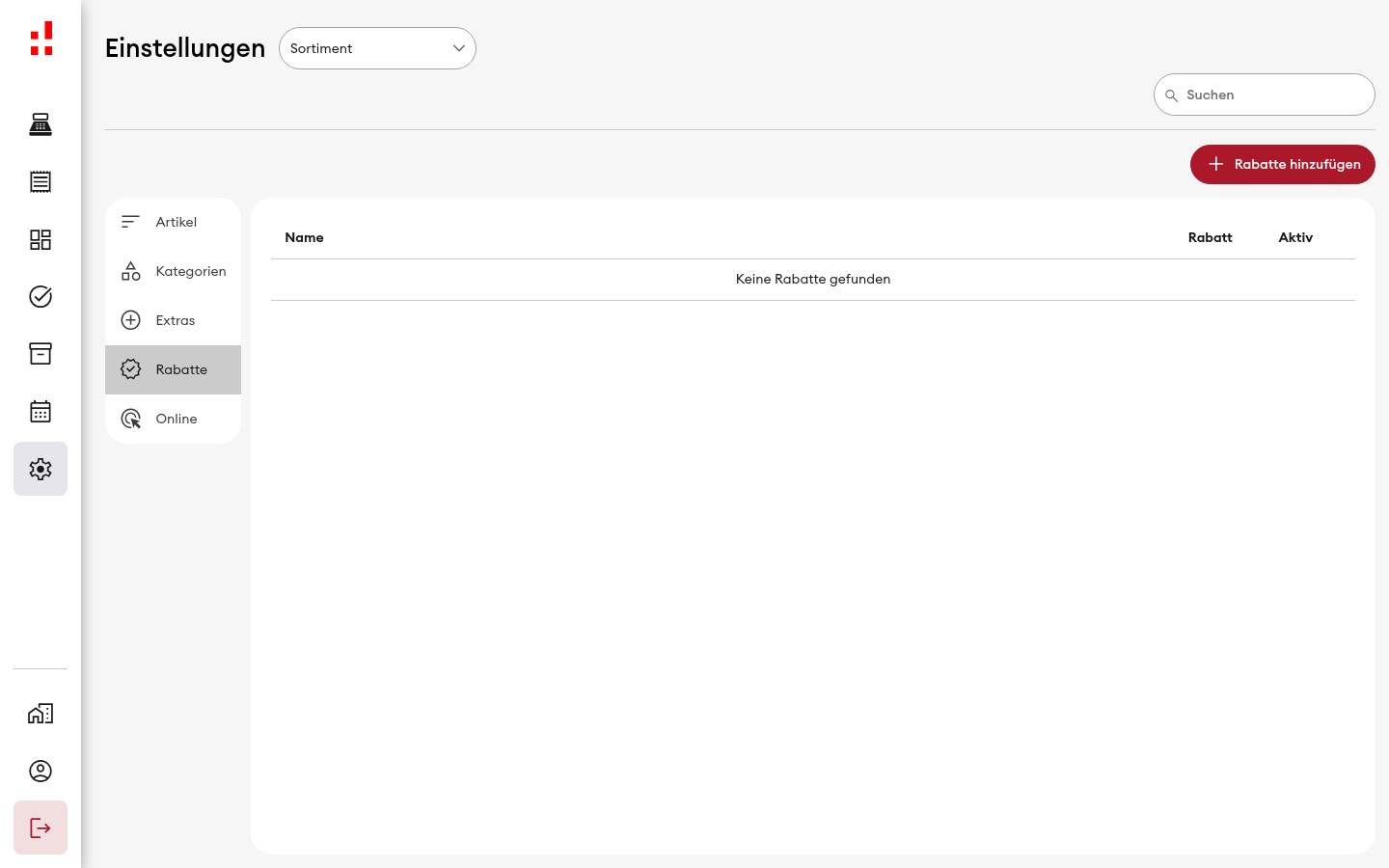
Task: Open the receipts list icon in sidebar
Action: click(x=41, y=181)
